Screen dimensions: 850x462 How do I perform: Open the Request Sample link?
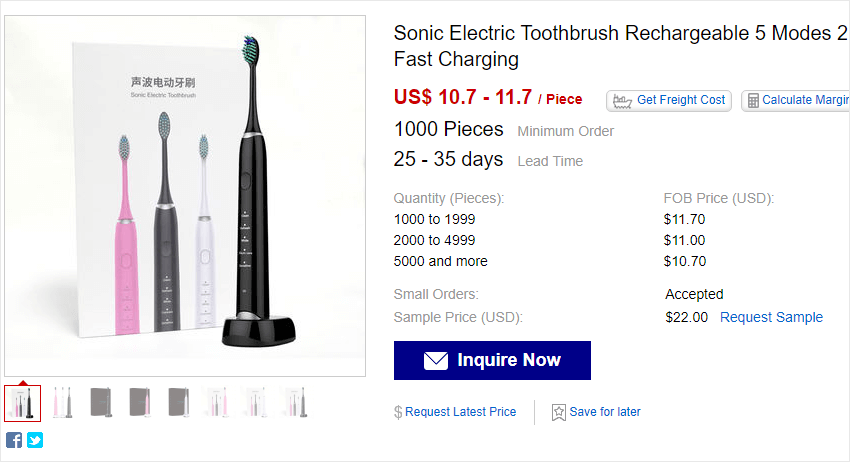coord(771,317)
